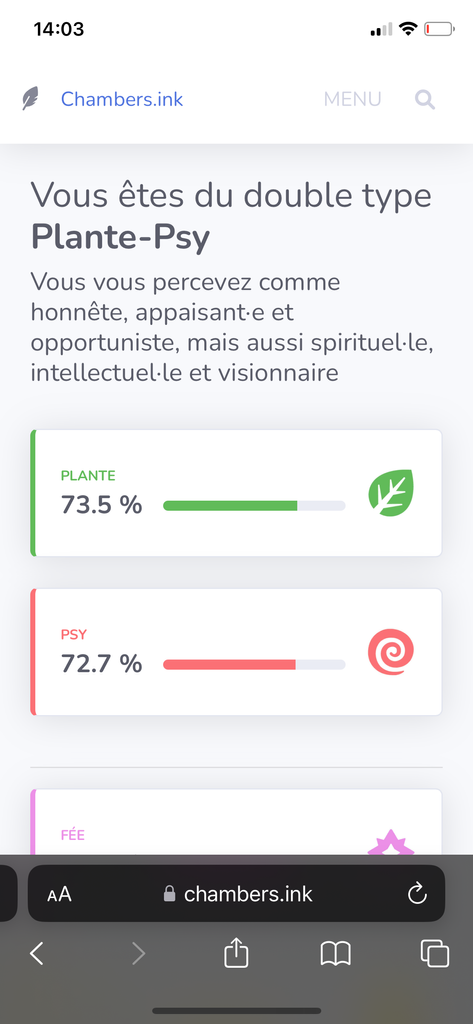Tap the feather logo icon
The image size is (473, 1024).
[30, 99]
